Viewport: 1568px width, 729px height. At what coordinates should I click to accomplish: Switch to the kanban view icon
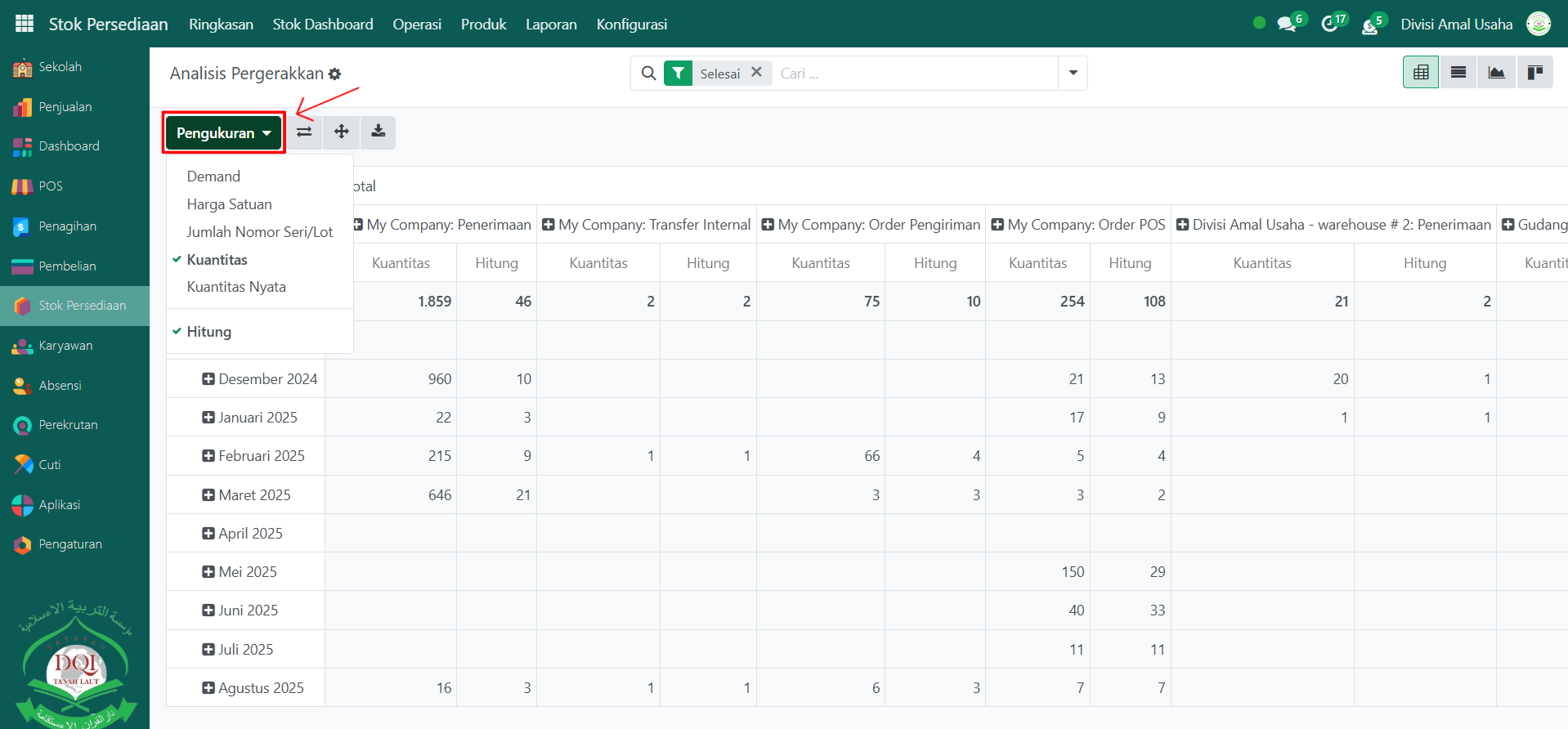point(1534,73)
